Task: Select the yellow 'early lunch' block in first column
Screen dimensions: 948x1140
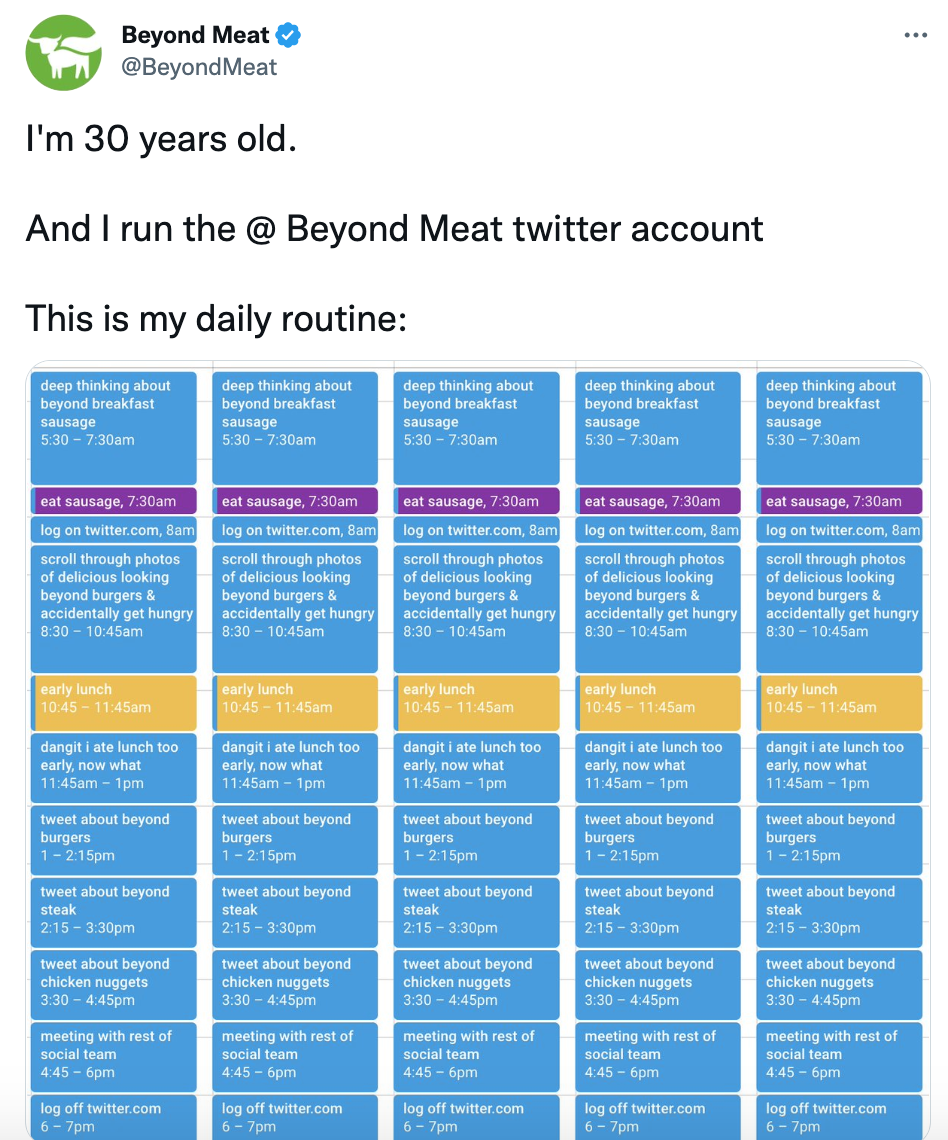Action: point(113,702)
